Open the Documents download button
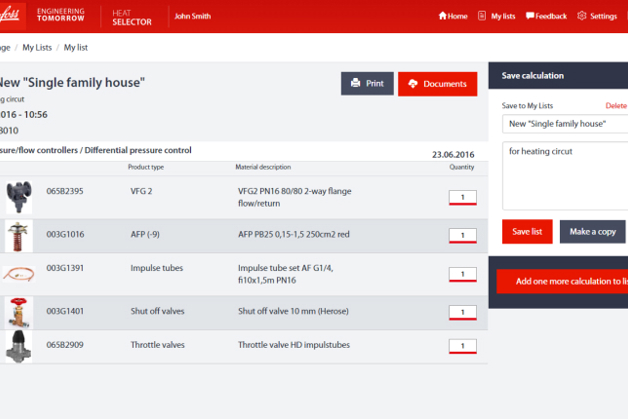The image size is (628, 419). coord(437,84)
